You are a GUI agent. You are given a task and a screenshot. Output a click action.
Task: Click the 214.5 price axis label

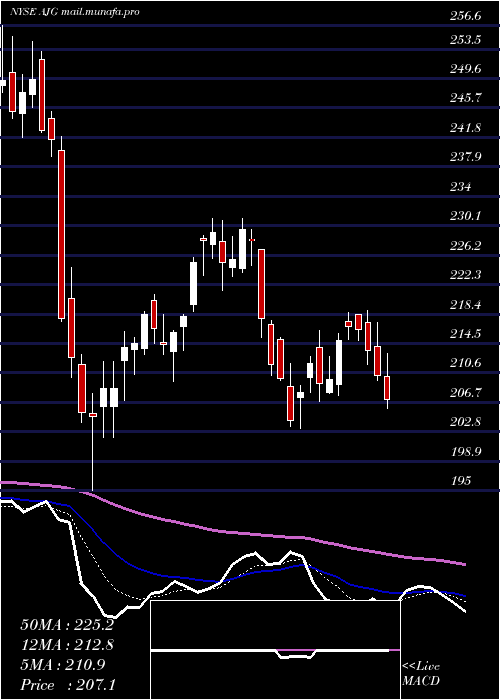(466, 333)
